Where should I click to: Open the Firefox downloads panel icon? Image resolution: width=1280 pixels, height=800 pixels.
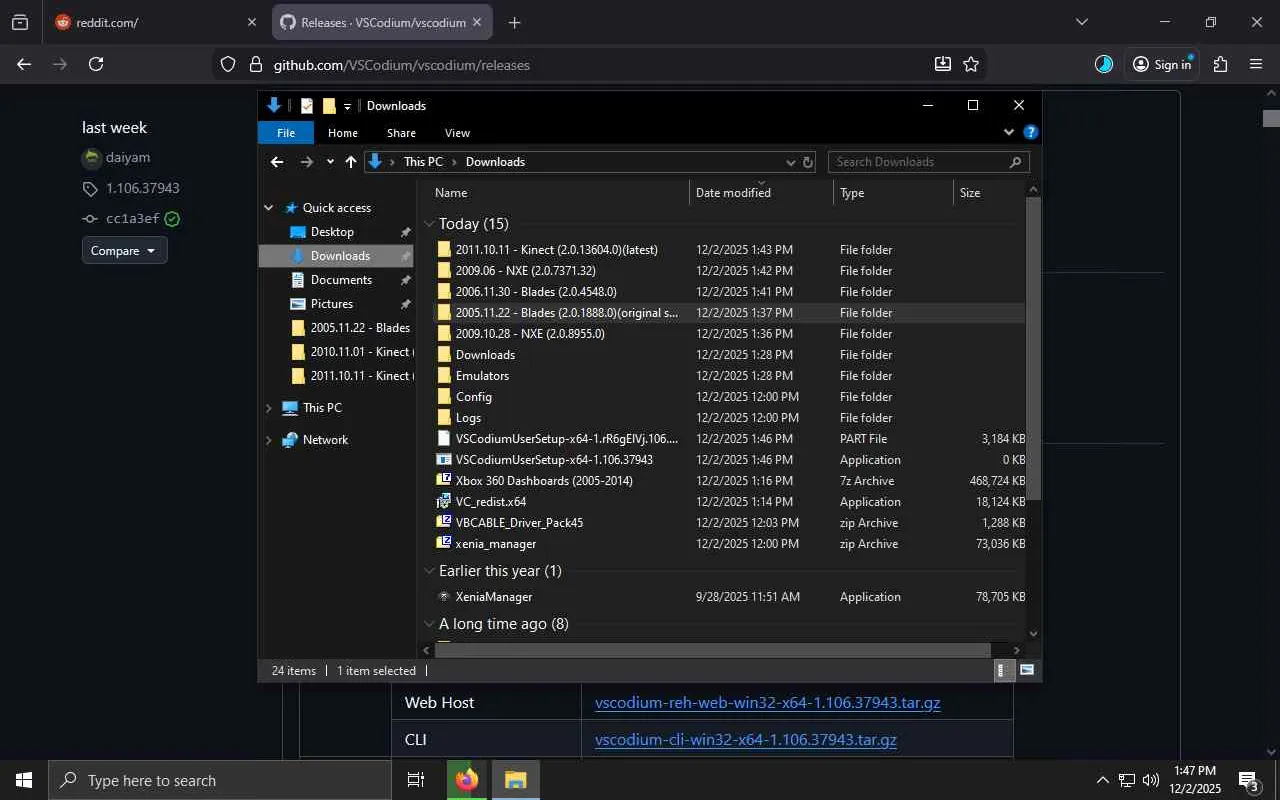tap(942, 64)
